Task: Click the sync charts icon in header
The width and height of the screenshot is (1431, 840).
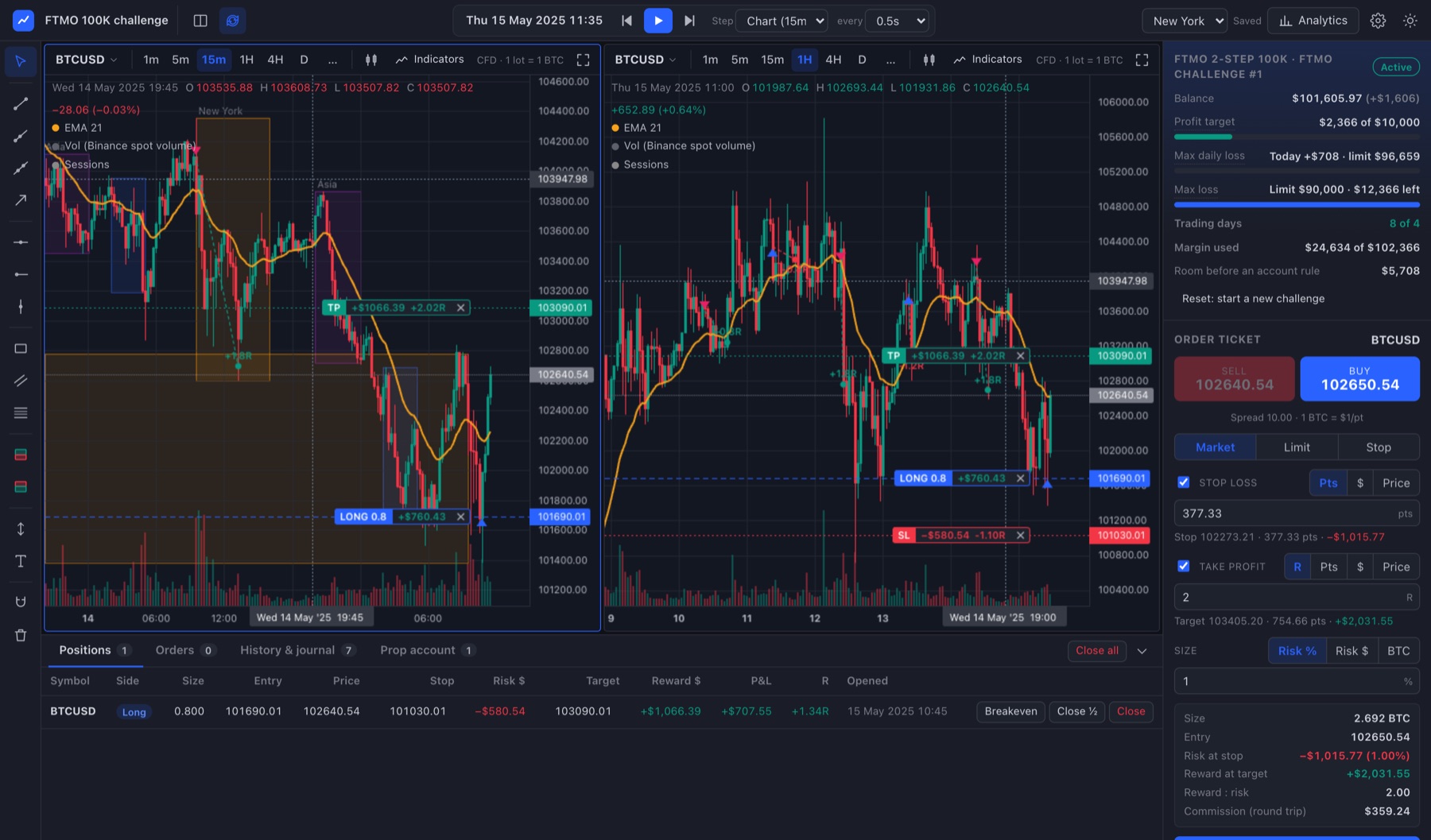Action: pyautogui.click(x=232, y=21)
